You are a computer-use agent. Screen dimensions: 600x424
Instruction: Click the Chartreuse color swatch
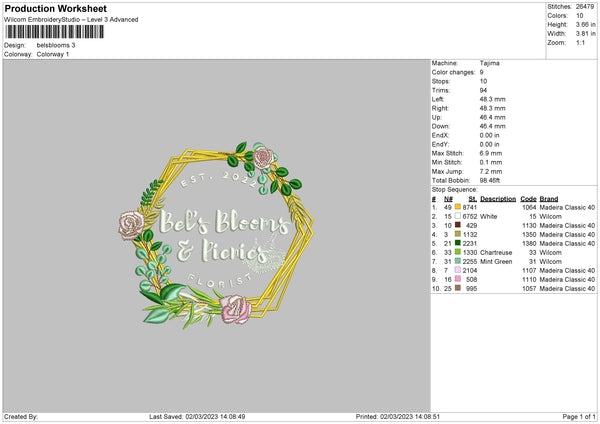457,252
